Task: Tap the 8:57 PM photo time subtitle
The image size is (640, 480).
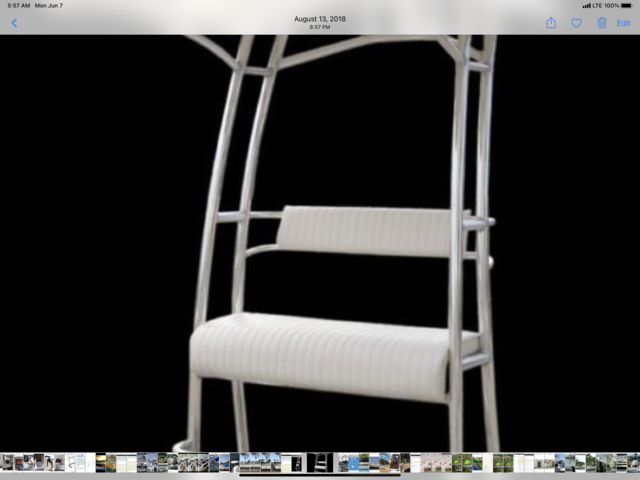Action: [x=320, y=27]
